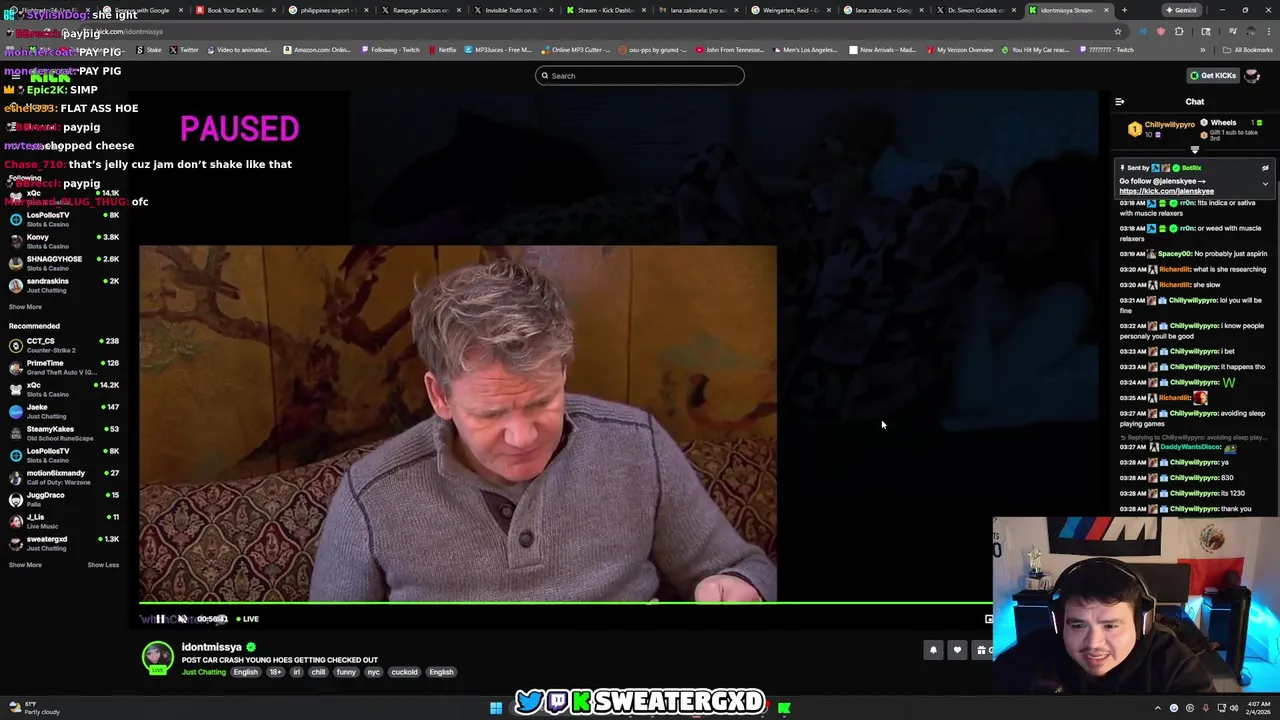Select the chill stream tag
This screenshot has height=720, width=1280.
tap(318, 672)
